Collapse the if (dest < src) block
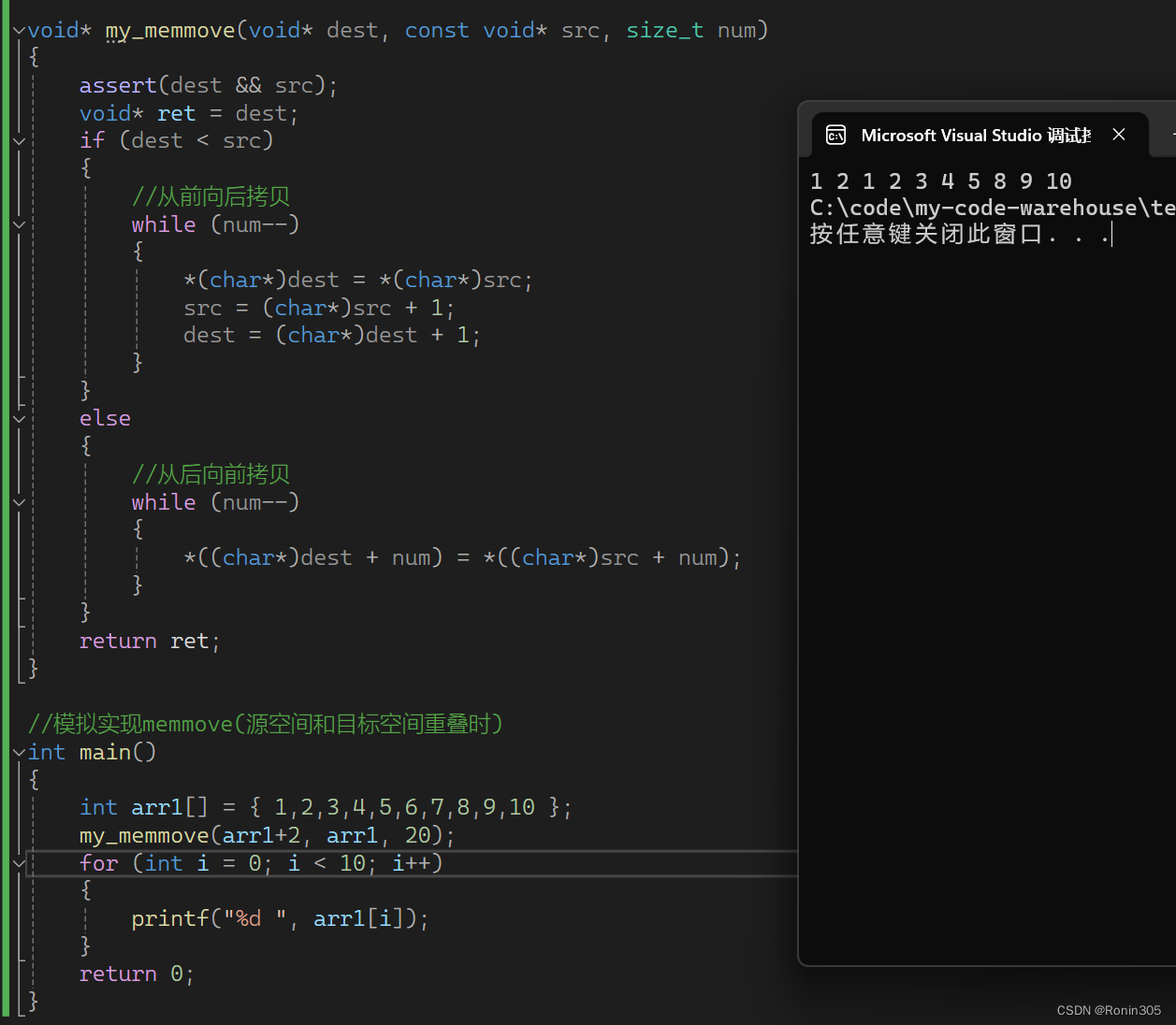 pos(19,141)
